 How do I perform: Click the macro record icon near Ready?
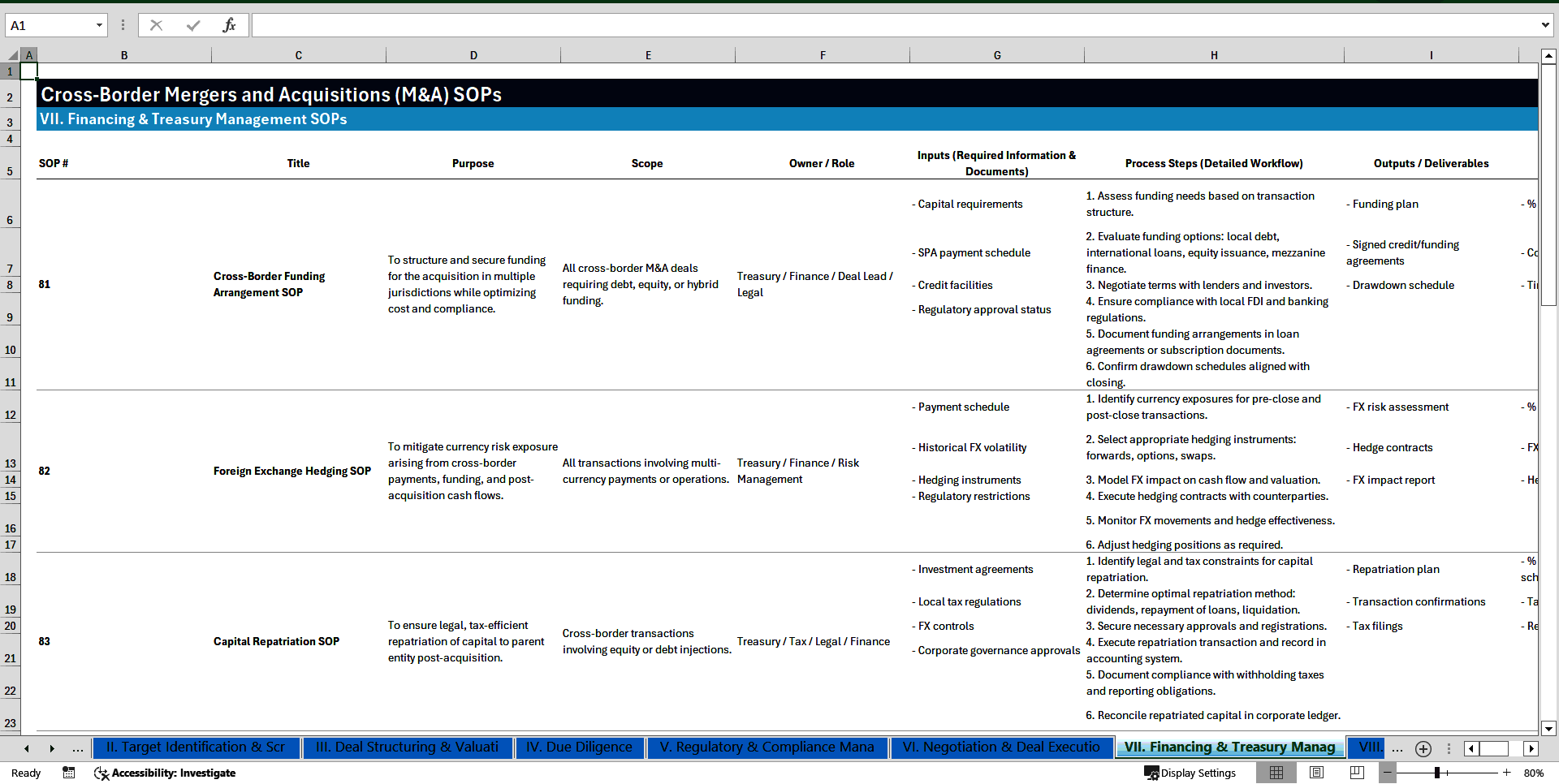click(x=69, y=773)
